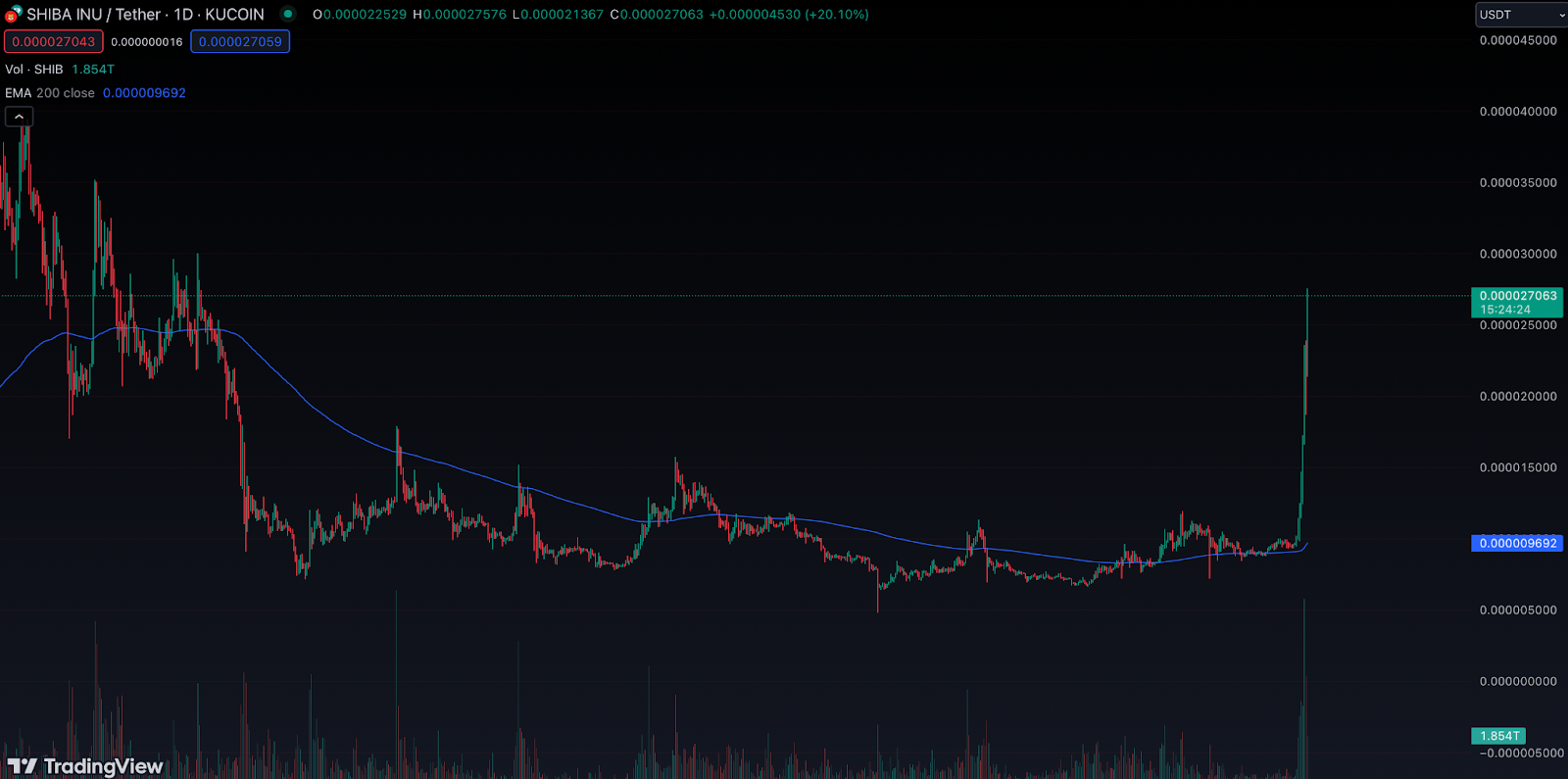Select the SHIBA INU / Tether symbol title

[x=93, y=15]
